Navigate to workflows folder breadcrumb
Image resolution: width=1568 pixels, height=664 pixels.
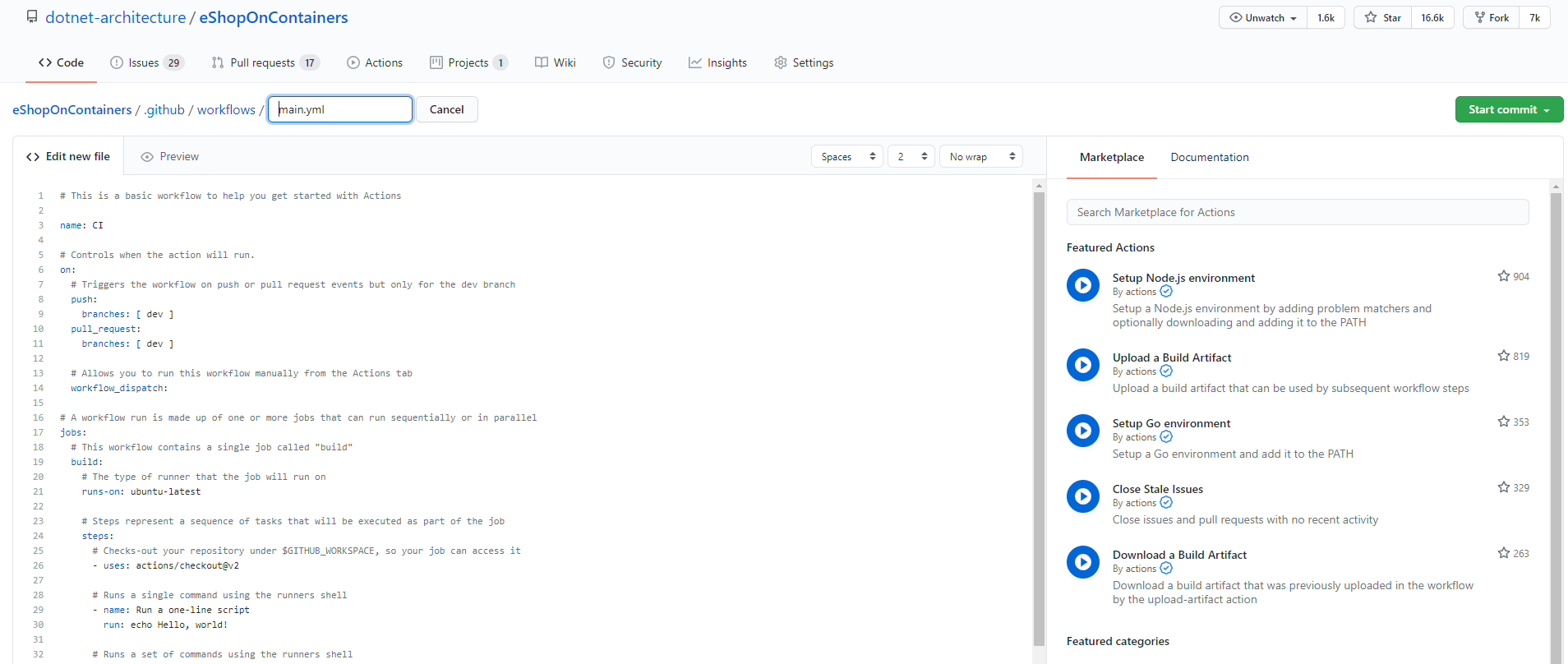tap(226, 109)
